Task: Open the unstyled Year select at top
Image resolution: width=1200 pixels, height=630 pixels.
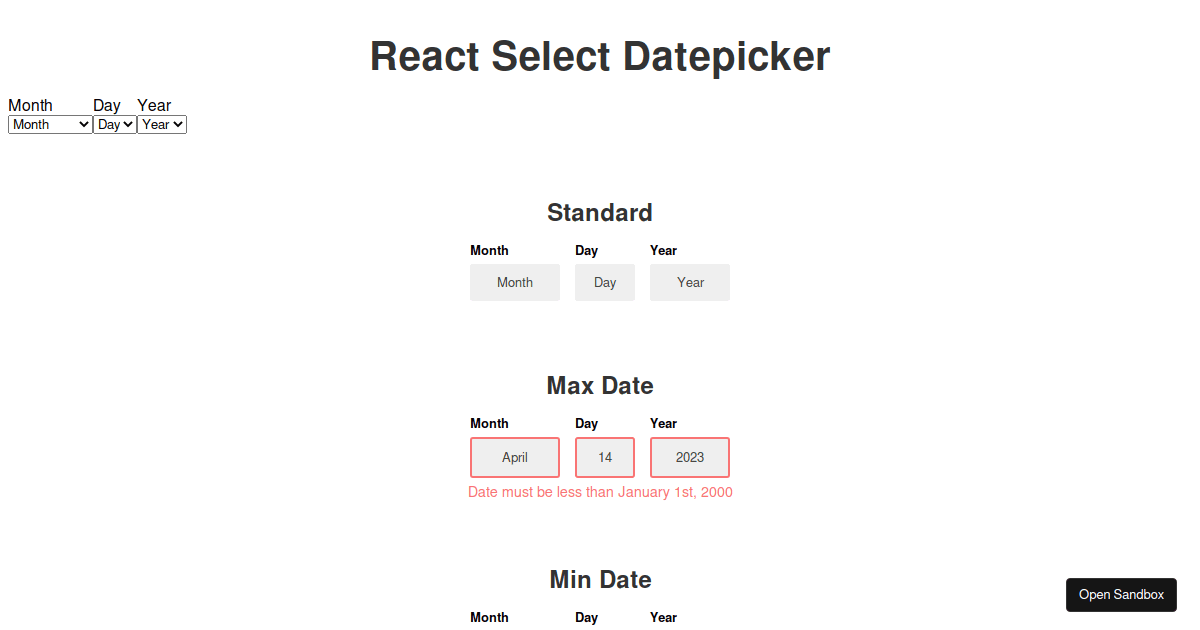Action: [162, 124]
